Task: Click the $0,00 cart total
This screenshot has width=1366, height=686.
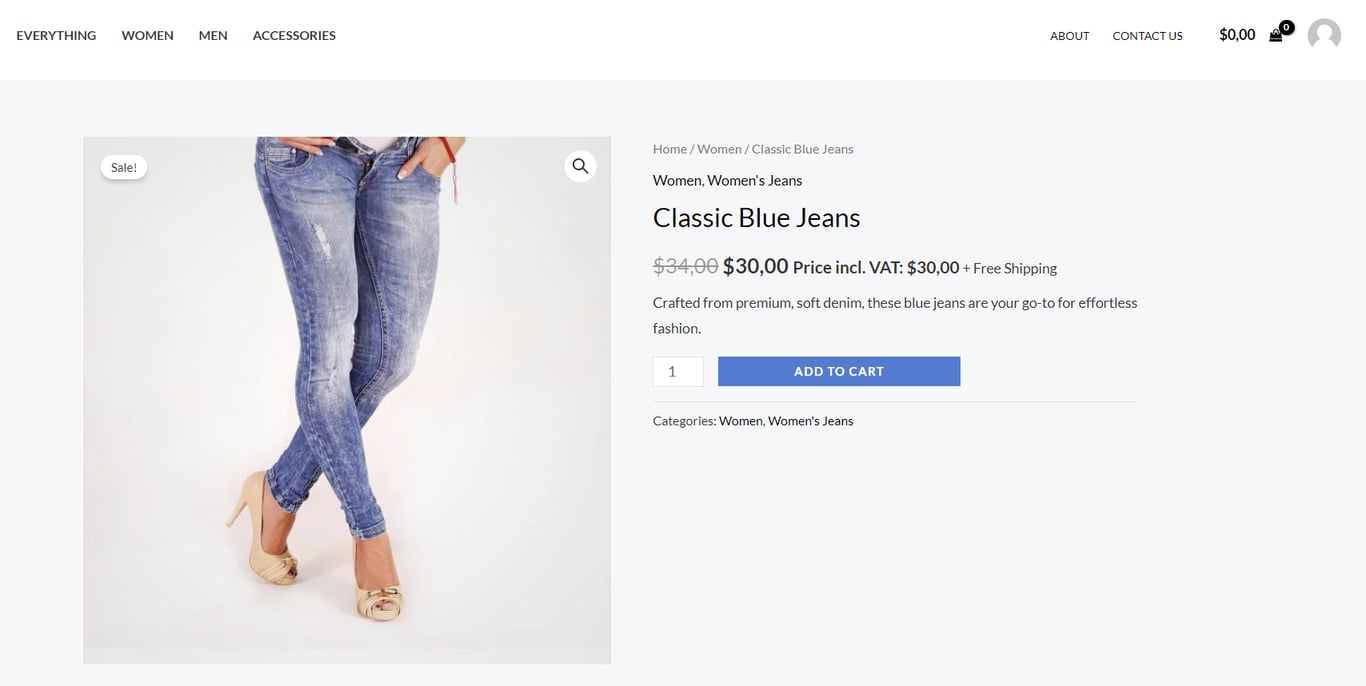Action: (1236, 34)
